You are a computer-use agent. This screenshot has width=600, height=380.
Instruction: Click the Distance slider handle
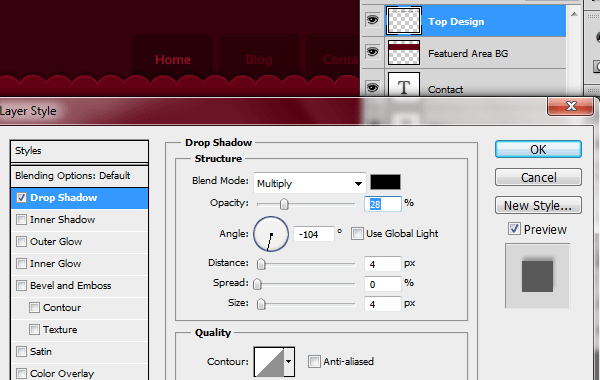261,264
